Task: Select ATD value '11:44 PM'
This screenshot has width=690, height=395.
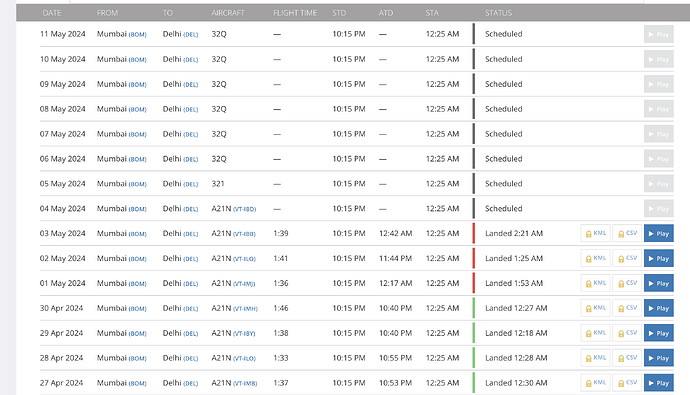Action: (x=396, y=258)
